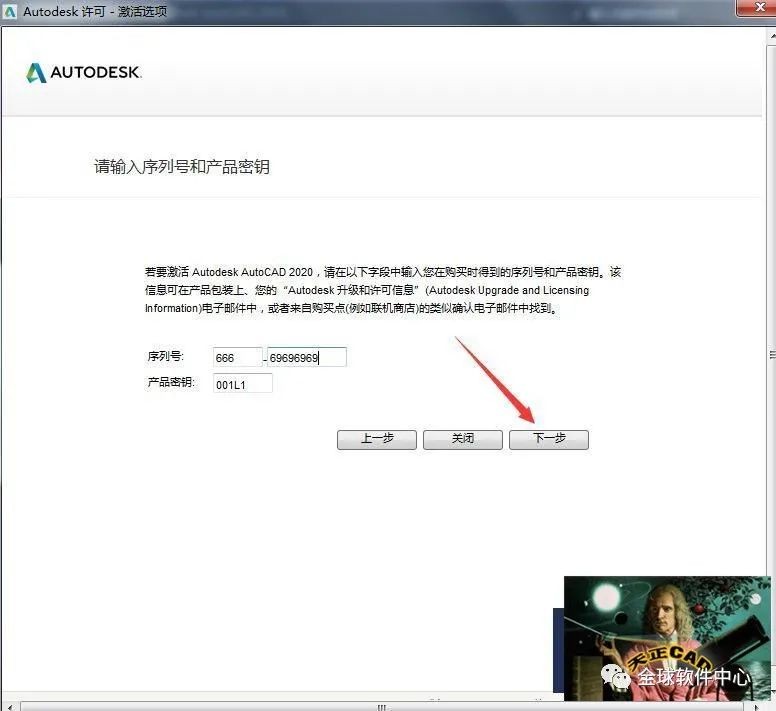Screen dimensions: 776x711
Task: Click the serial number field containing 69696969
Action: [307, 357]
